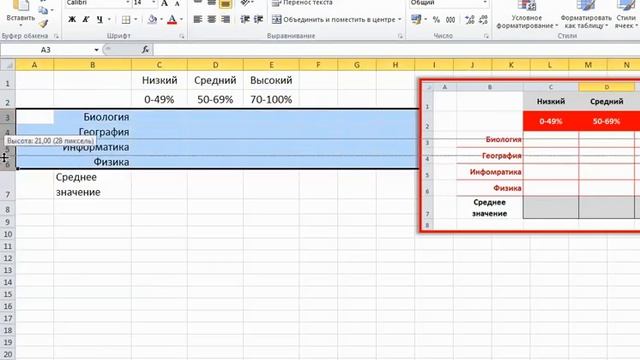Click the Биология cell in column B
640x360 pixels.
coord(92,117)
